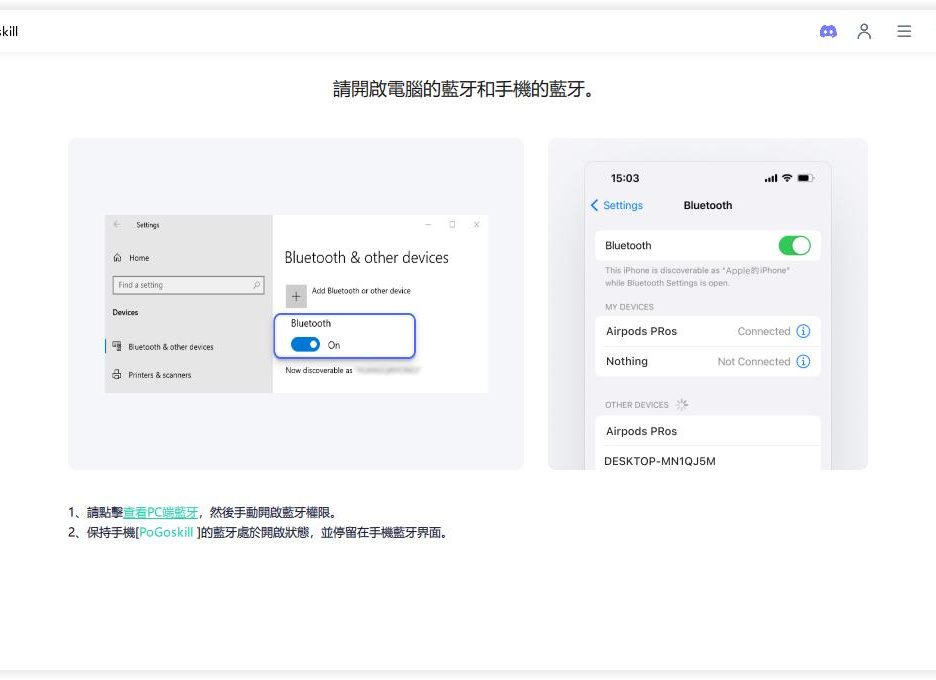Image resolution: width=936 pixels, height=680 pixels.
Task: Click info icon next to Airpods PROs
Action: 803,331
